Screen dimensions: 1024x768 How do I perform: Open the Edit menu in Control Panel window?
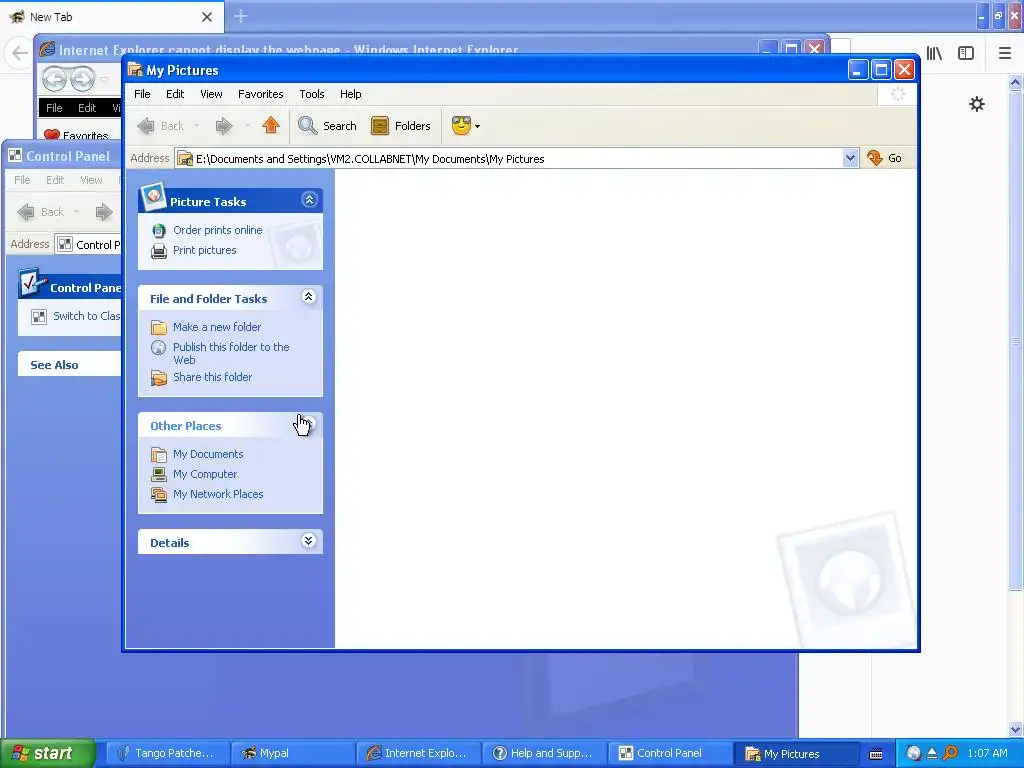(55, 180)
